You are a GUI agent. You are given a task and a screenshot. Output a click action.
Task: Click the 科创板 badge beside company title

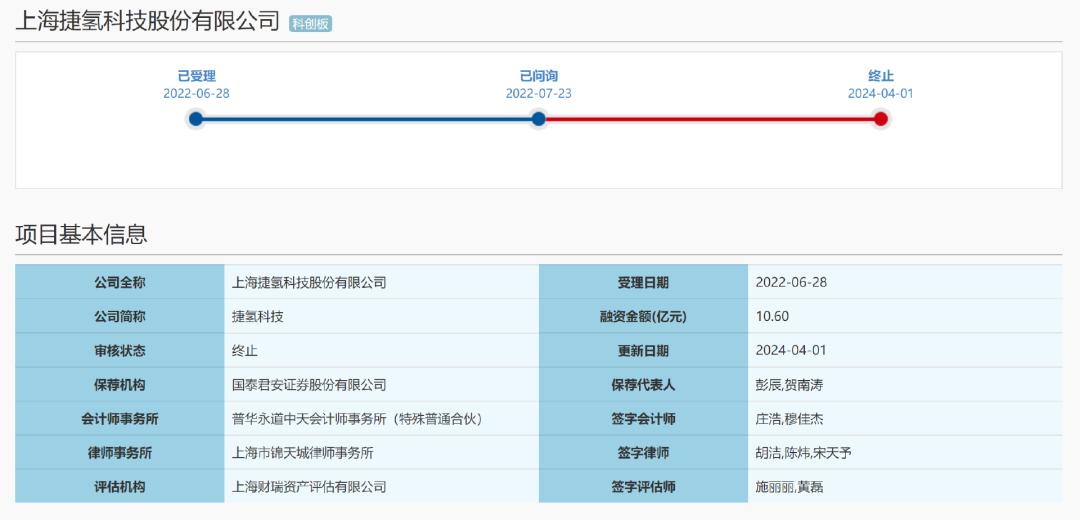(x=310, y=23)
